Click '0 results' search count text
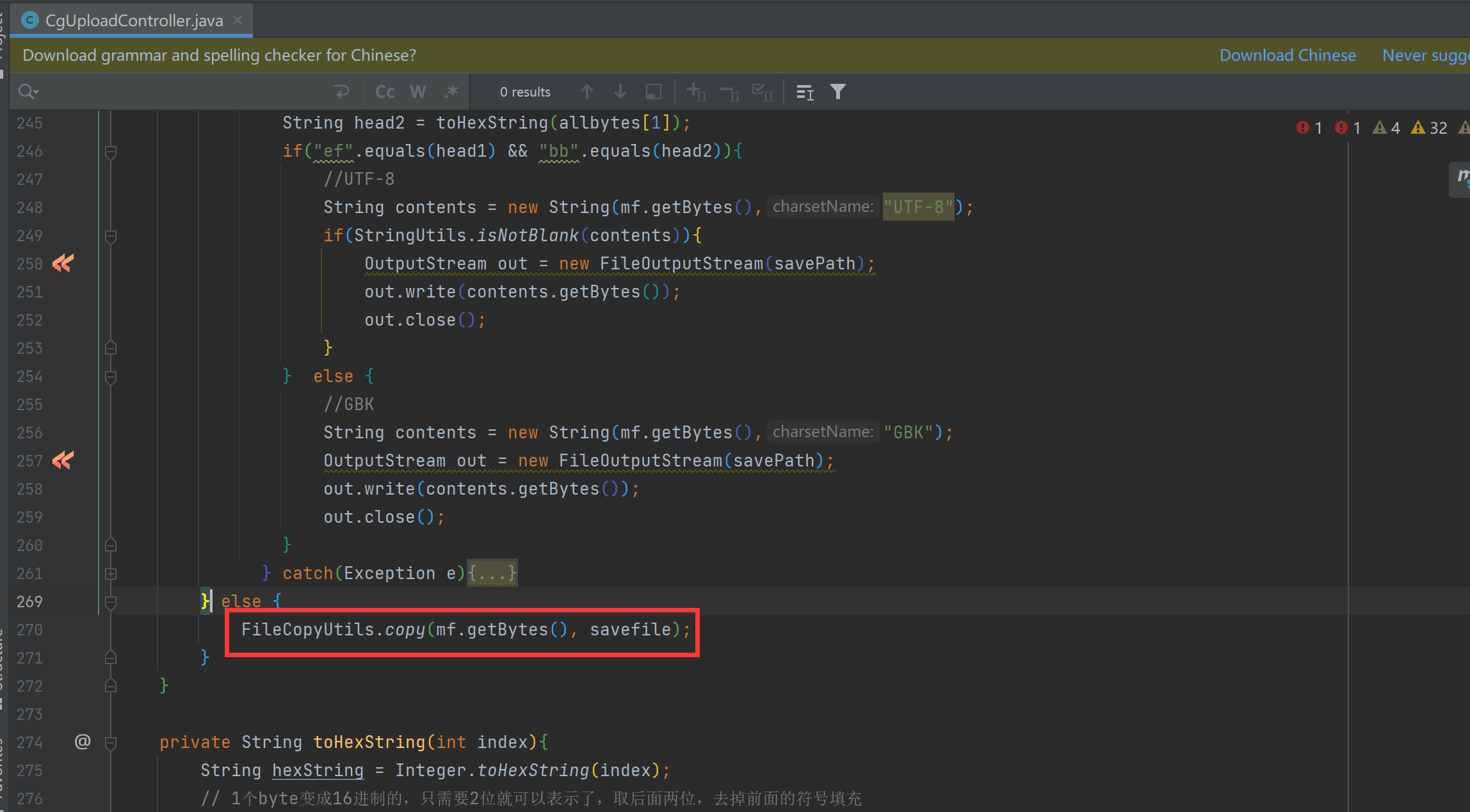 click(525, 92)
